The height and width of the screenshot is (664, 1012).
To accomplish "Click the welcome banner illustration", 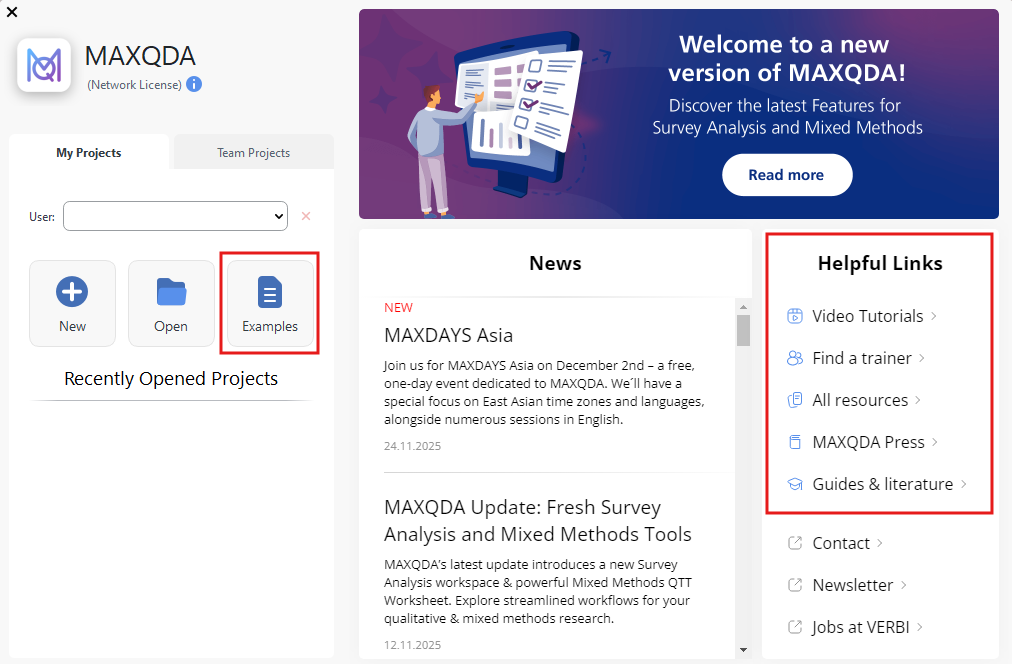I will click(501, 123).
